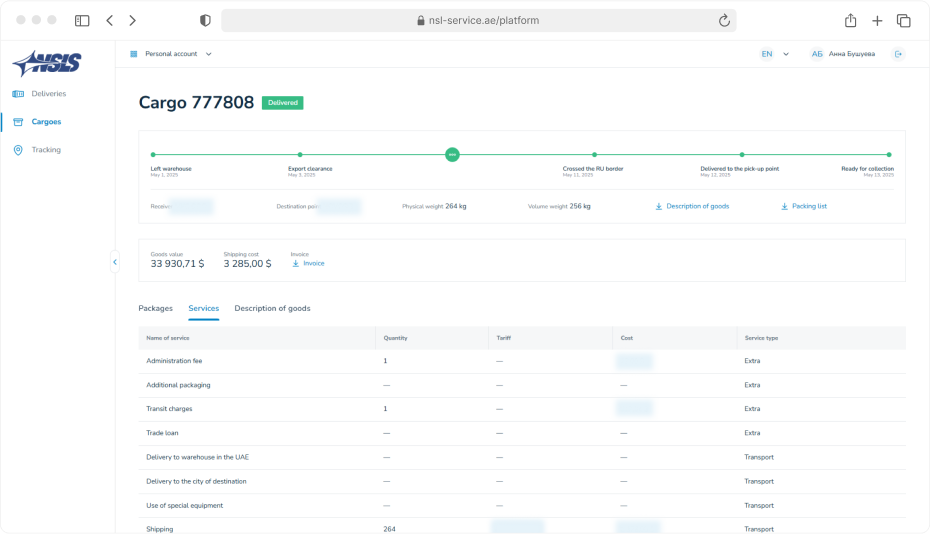Reload the page using the refresh icon
Viewport: 930px width, 534px height.
pyautogui.click(x=723, y=20)
